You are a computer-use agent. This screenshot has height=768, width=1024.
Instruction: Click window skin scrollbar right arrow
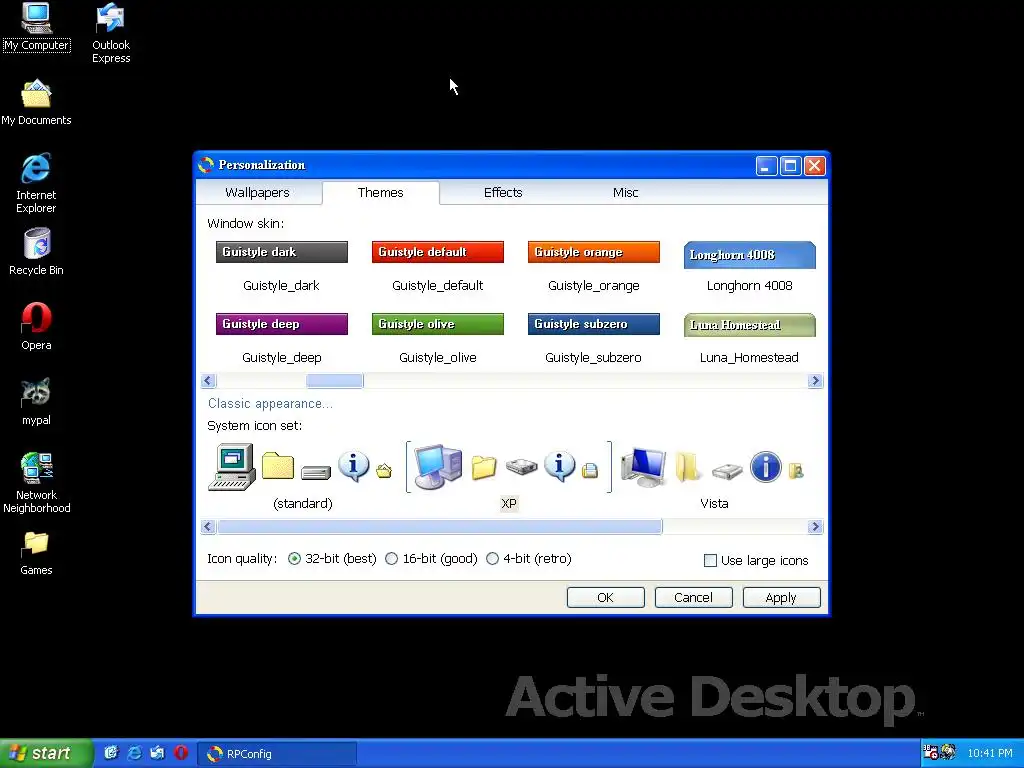815,381
